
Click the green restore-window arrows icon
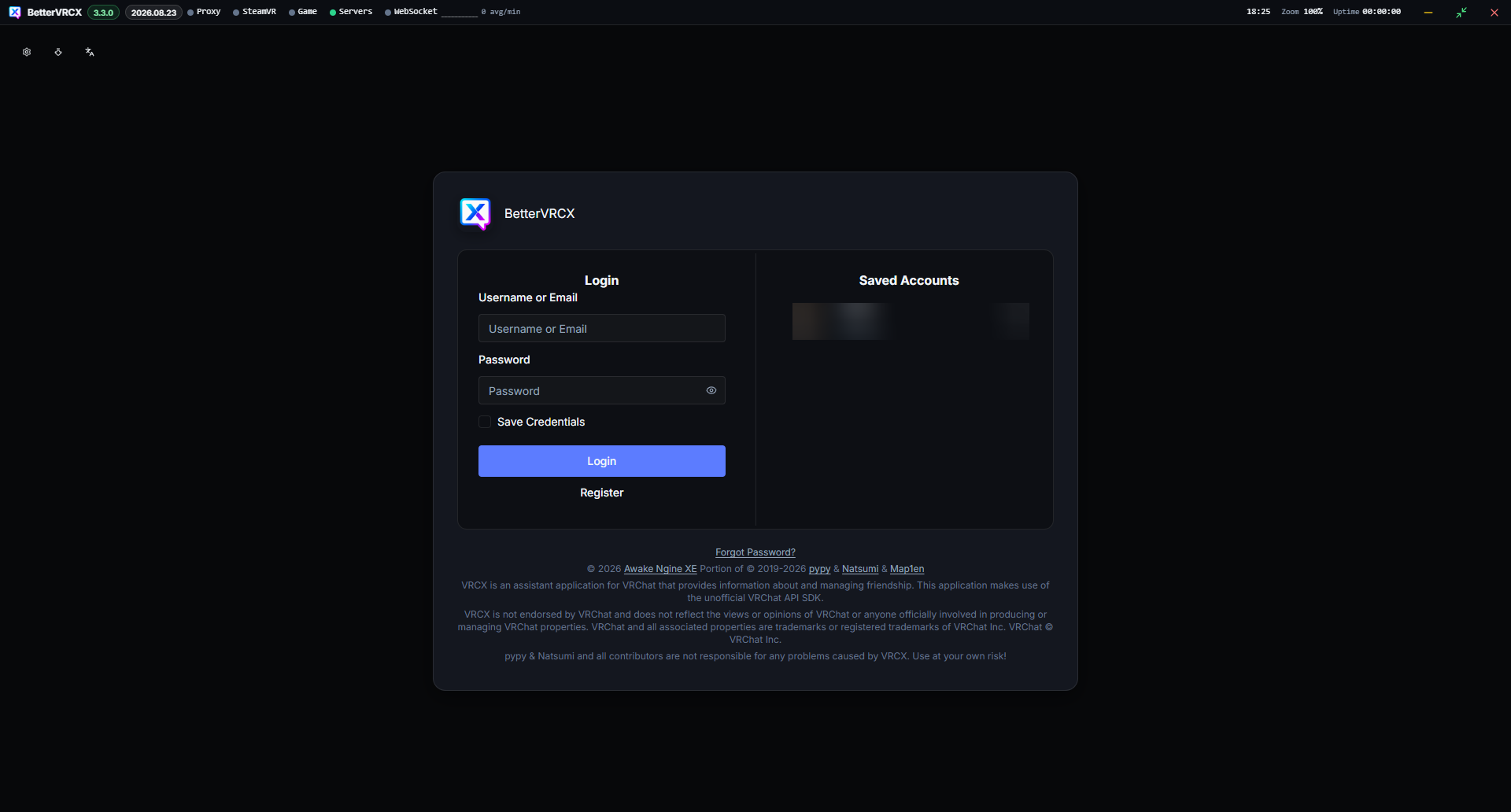coord(1461,13)
